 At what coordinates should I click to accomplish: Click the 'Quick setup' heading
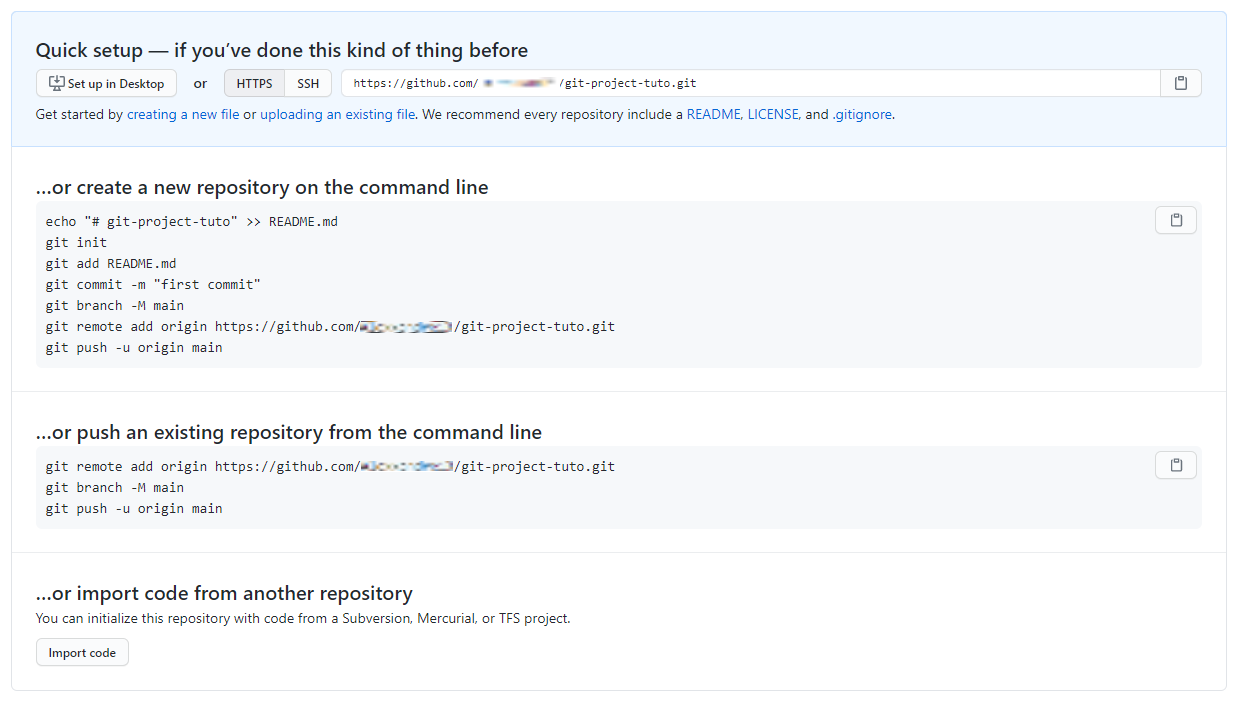pos(281,50)
